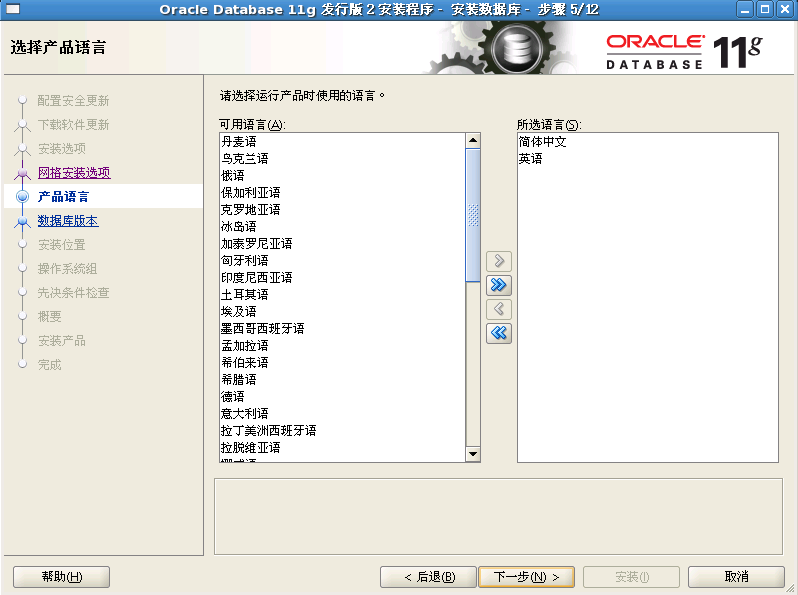Click the available languages scrollbar thumb
798x595 pixels.
click(x=473, y=215)
